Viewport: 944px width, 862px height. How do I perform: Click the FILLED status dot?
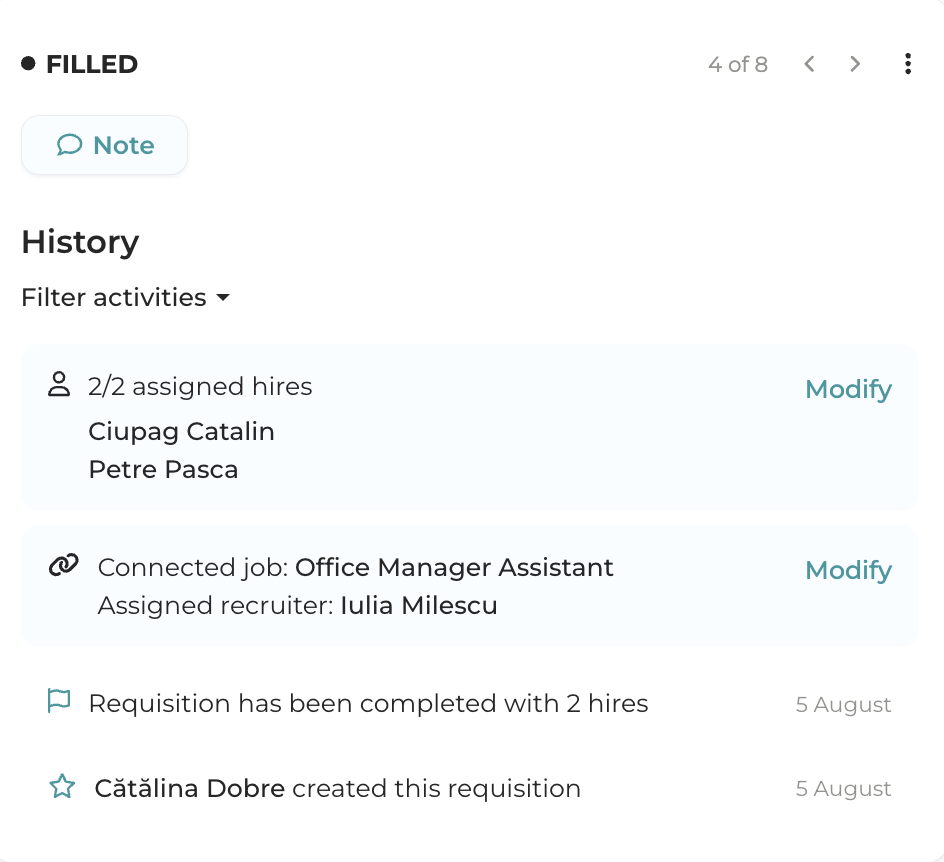tap(28, 64)
